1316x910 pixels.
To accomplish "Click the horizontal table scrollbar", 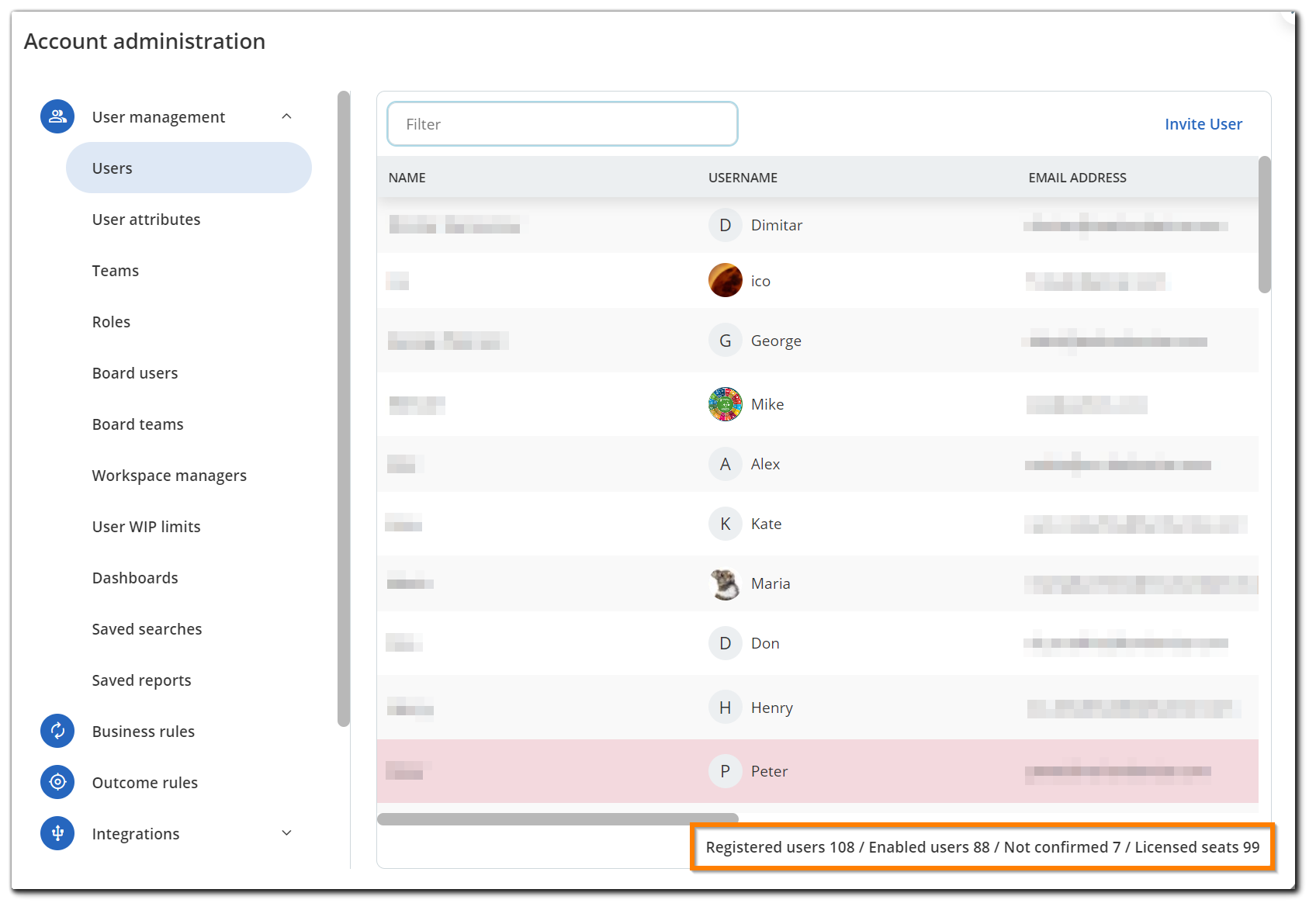I will click(557, 819).
